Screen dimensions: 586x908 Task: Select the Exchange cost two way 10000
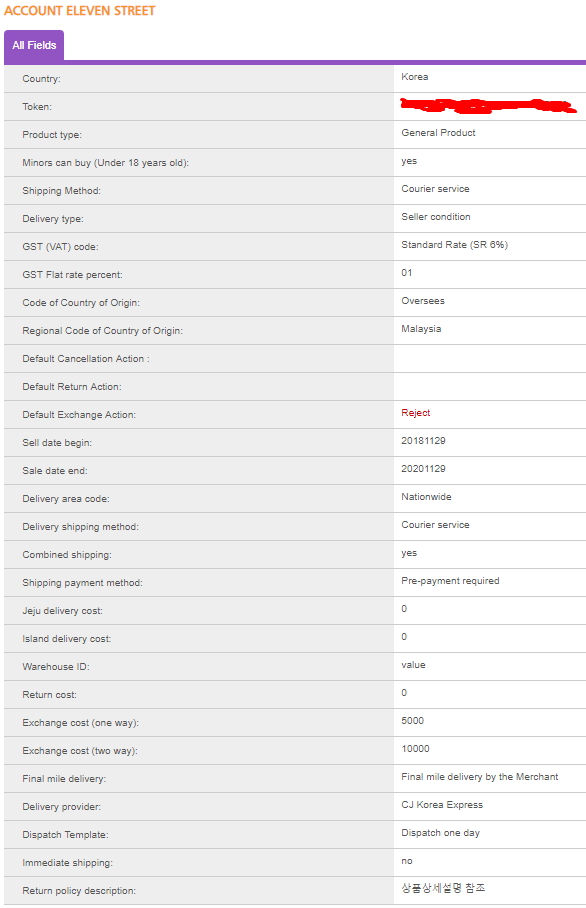(415, 749)
